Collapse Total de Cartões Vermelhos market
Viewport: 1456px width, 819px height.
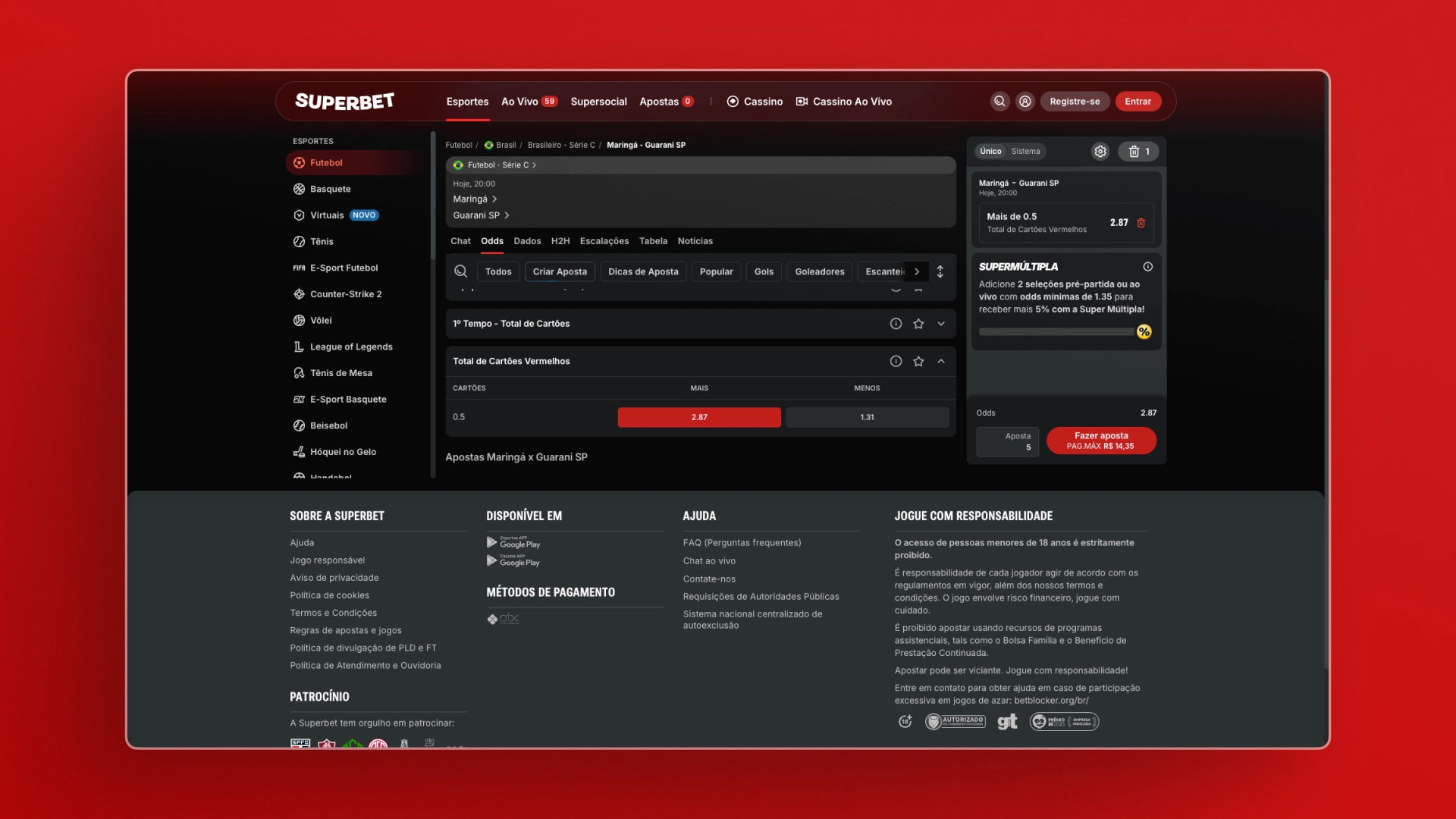coord(941,362)
